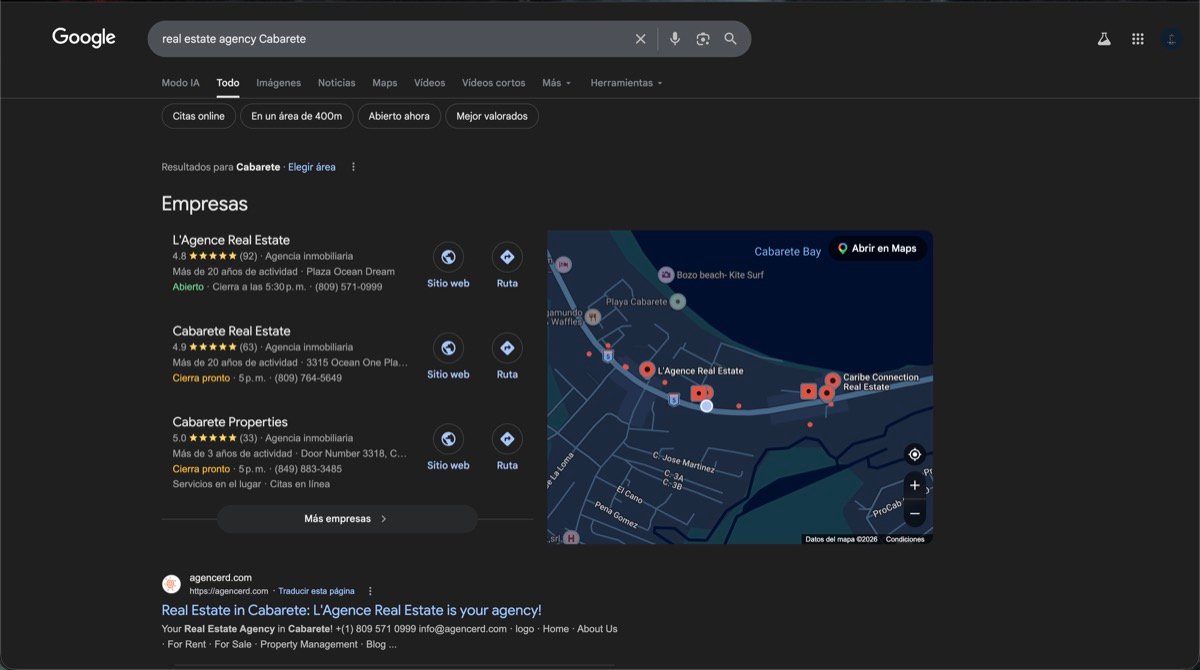Expand the Herramientas dropdown
The image size is (1200, 670).
click(626, 83)
